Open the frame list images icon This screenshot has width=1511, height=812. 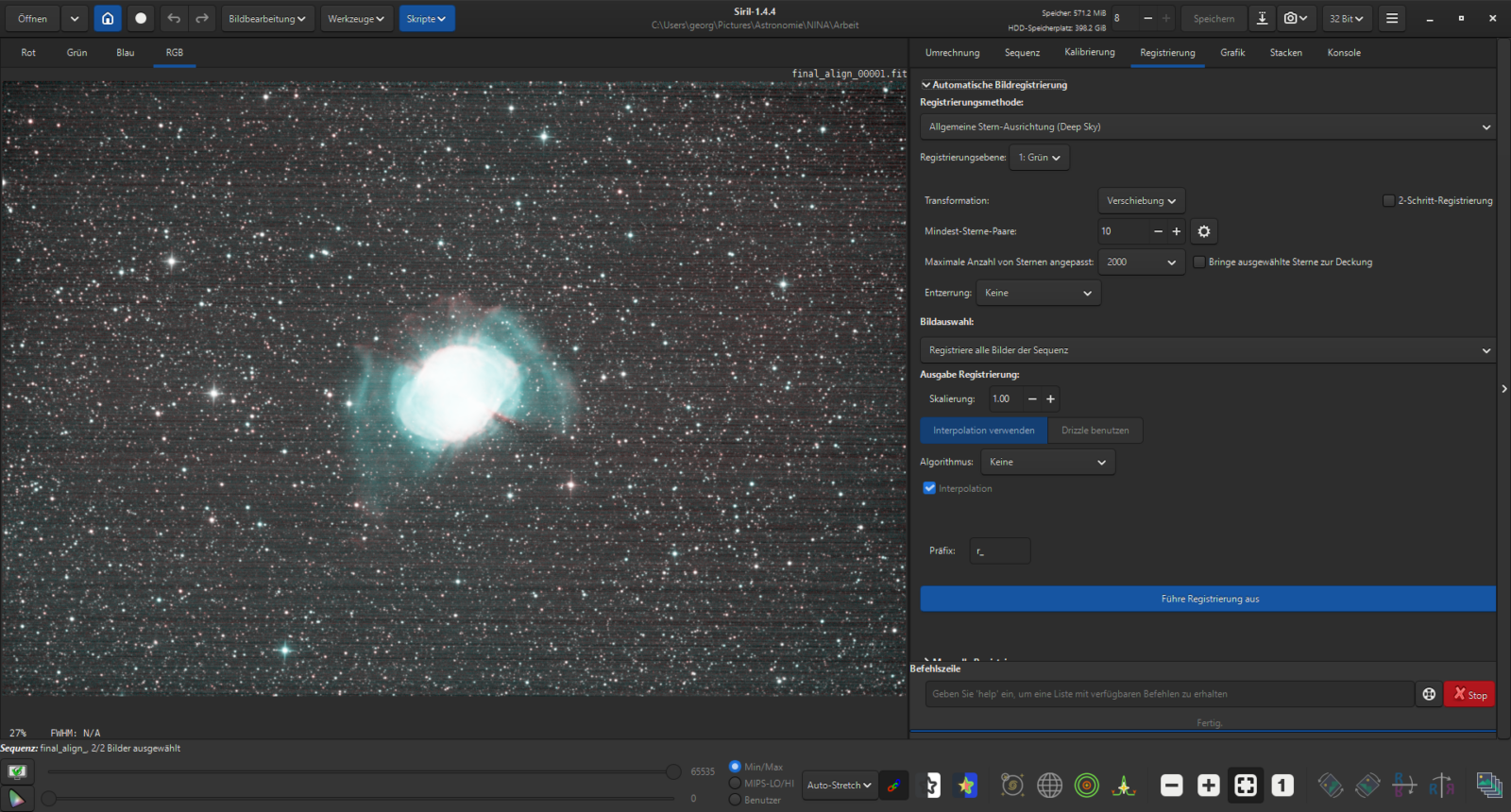[x=1489, y=786]
